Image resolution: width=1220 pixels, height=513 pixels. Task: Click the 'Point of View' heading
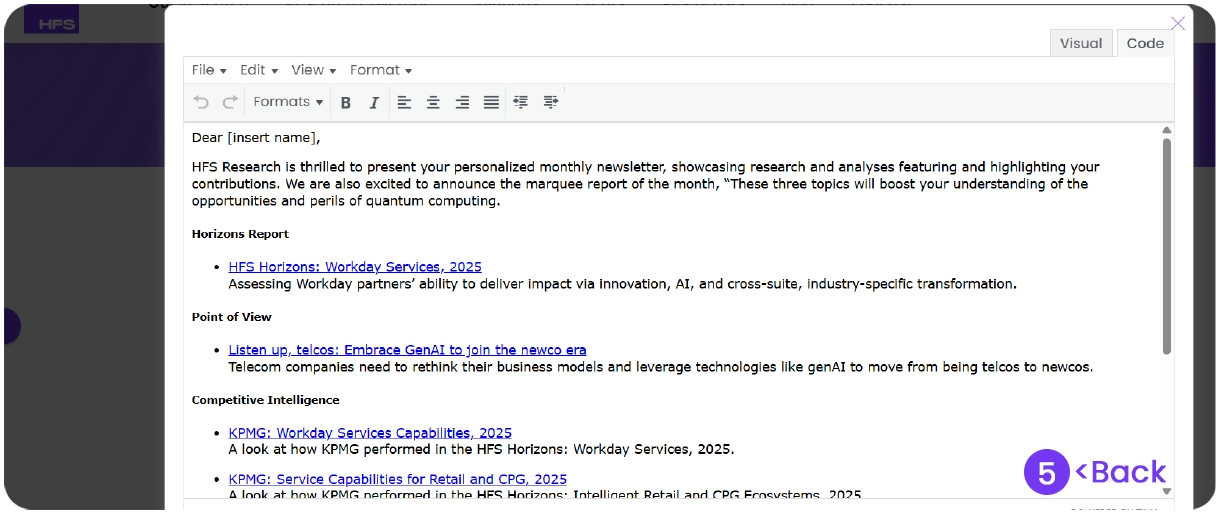[x=232, y=317]
